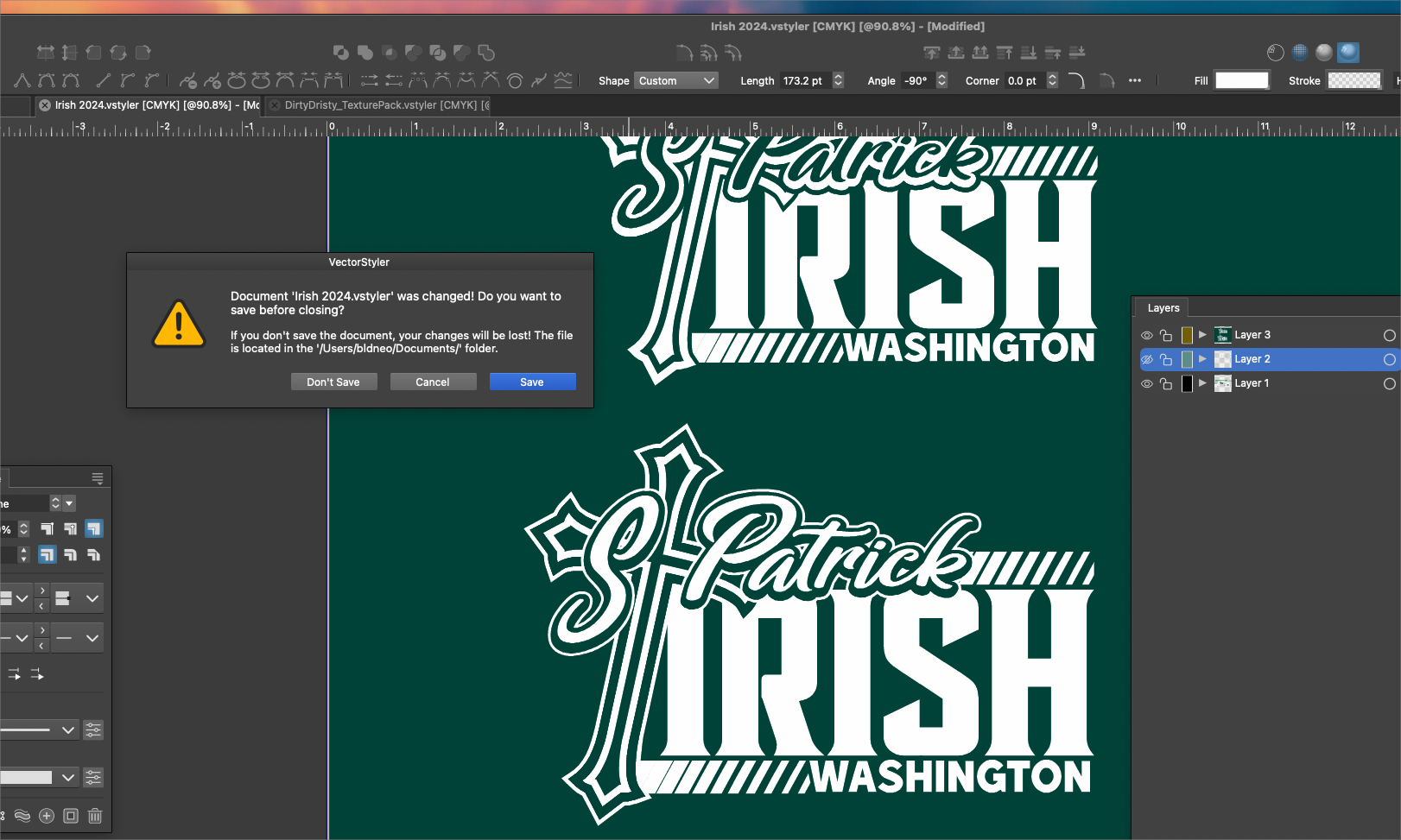Click the Save button in the dialog
The image size is (1401, 840).
pyautogui.click(x=532, y=382)
